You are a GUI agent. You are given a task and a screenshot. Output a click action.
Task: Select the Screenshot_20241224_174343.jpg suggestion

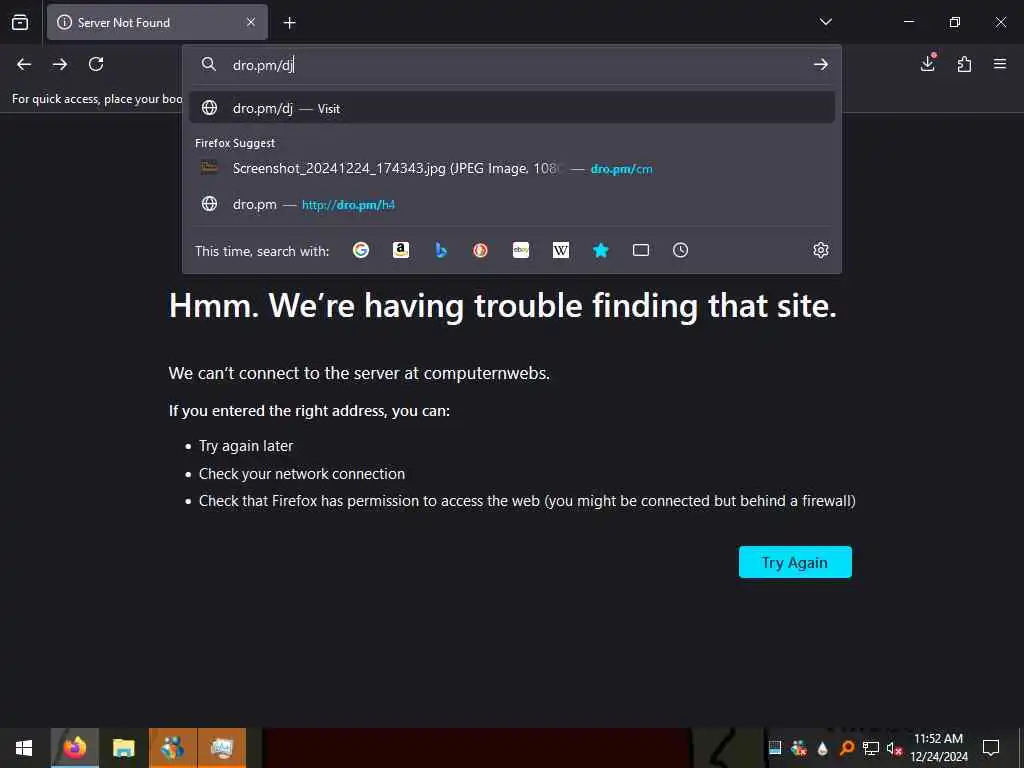(x=512, y=168)
